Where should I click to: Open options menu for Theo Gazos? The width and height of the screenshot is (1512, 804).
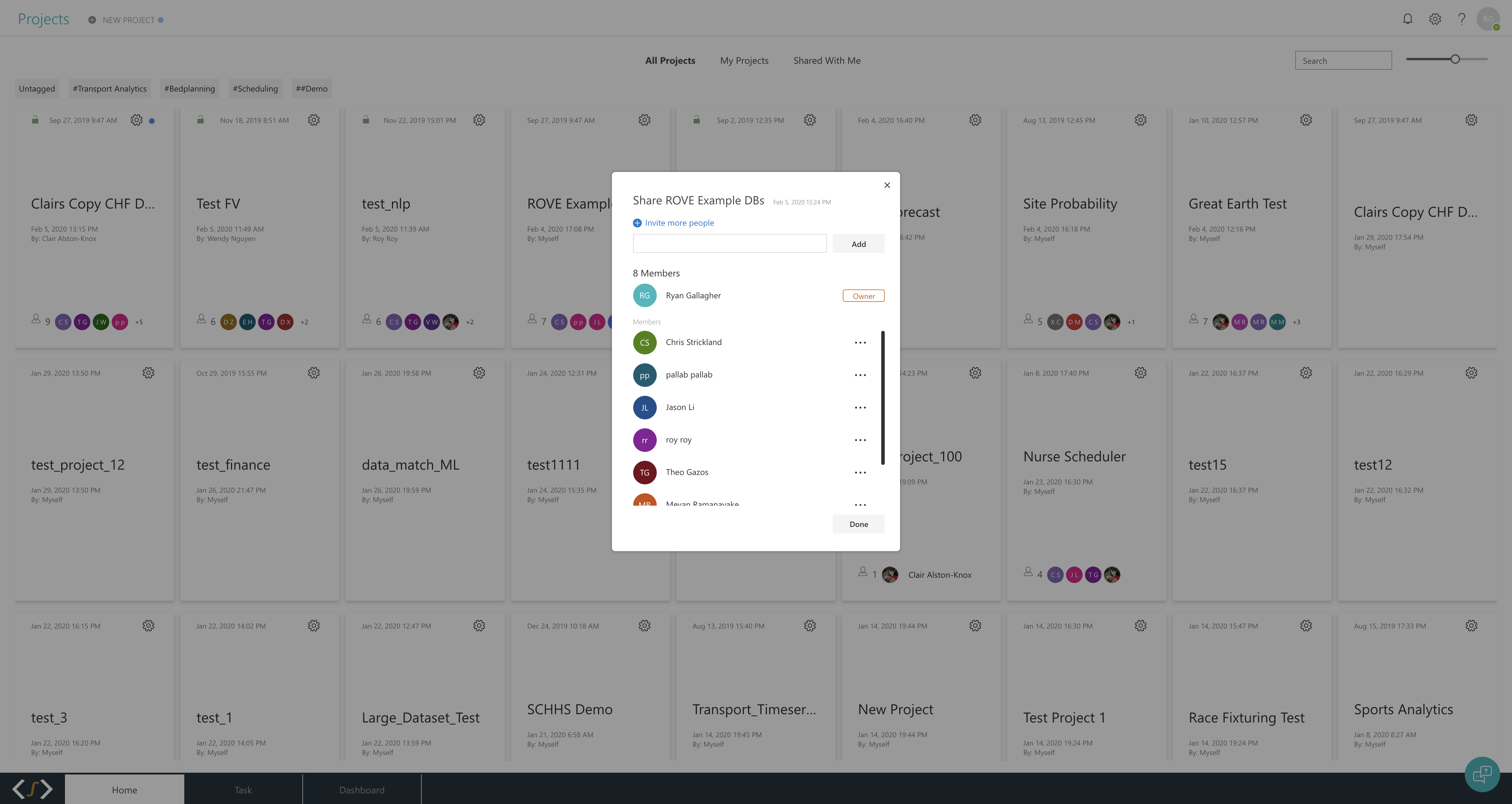pyautogui.click(x=861, y=472)
